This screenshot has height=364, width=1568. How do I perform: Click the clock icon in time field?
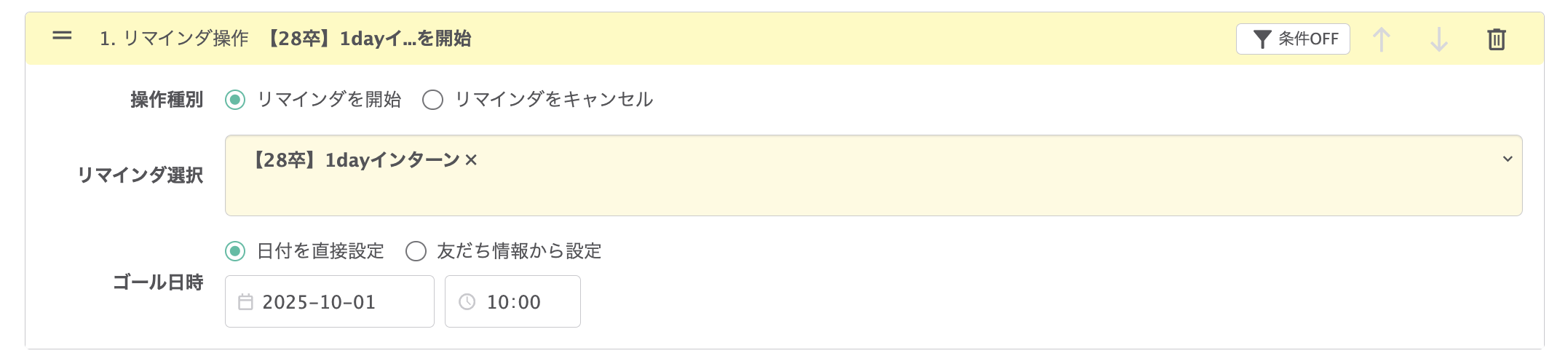[467, 302]
